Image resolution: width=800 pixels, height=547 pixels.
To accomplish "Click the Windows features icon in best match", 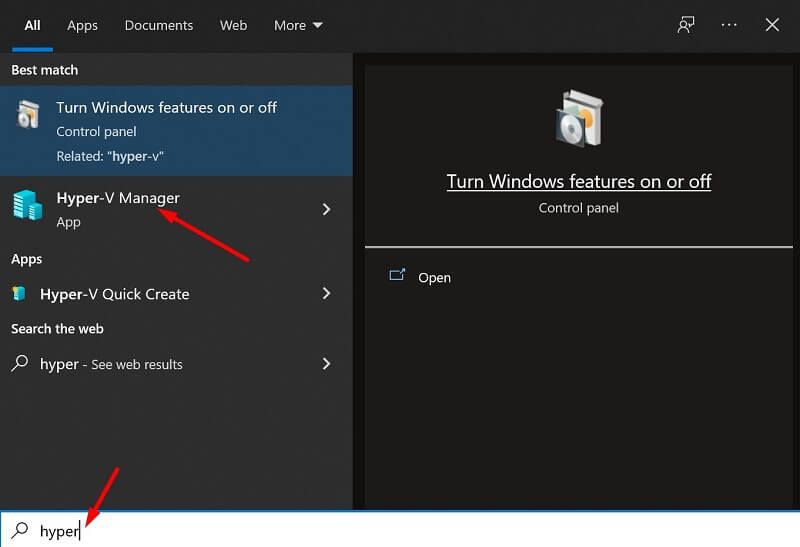I will 28,113.
